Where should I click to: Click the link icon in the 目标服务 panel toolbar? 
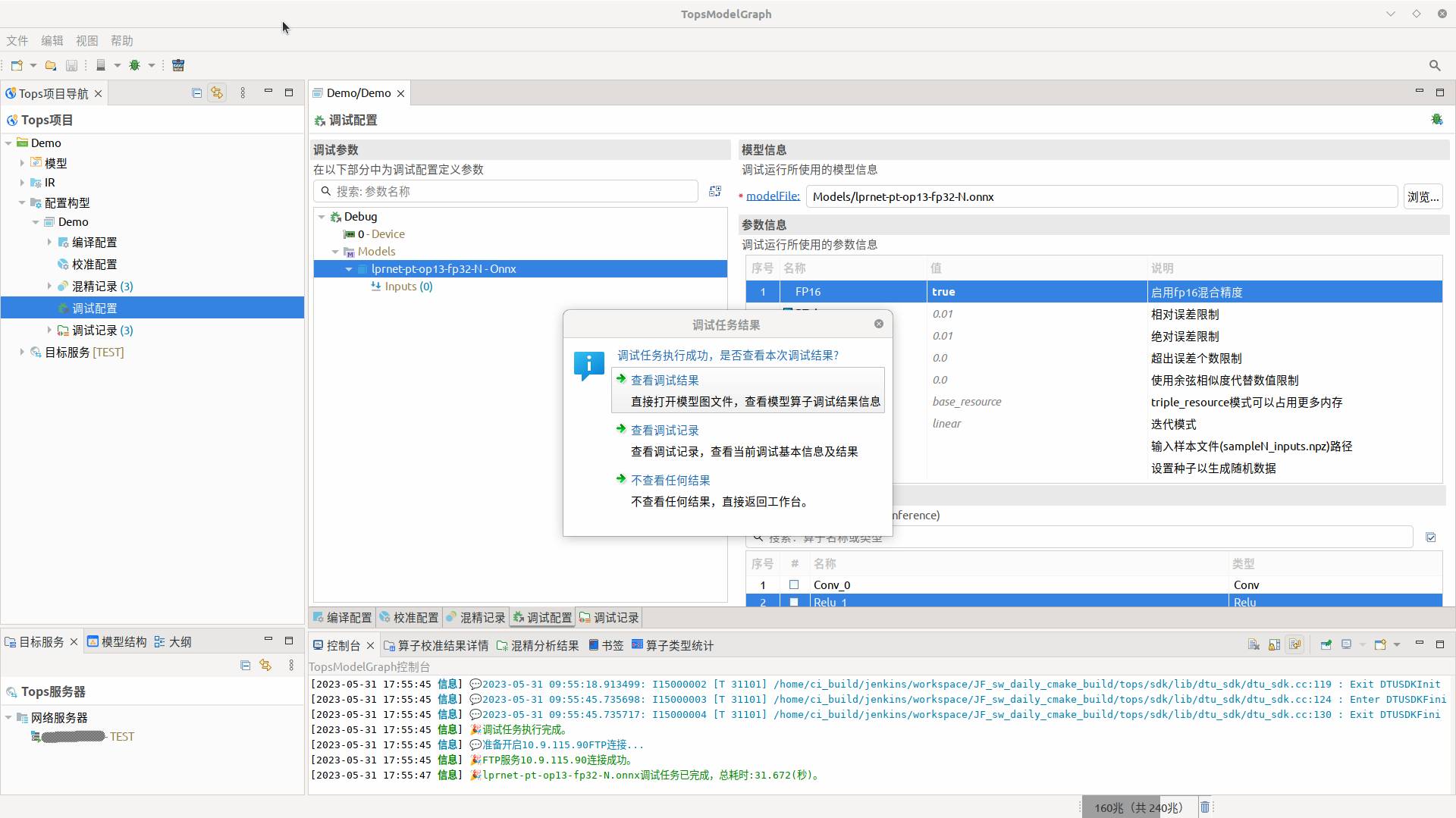click(x=265, y=665)
